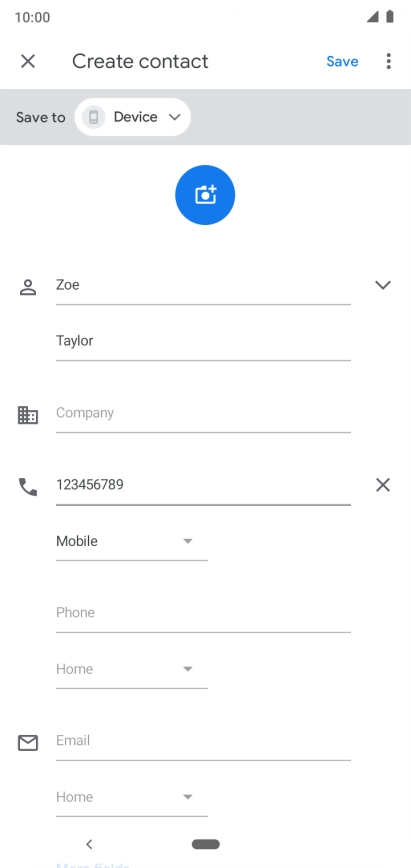
Task: Tap the phone handset icon
Action: (28, 487)
